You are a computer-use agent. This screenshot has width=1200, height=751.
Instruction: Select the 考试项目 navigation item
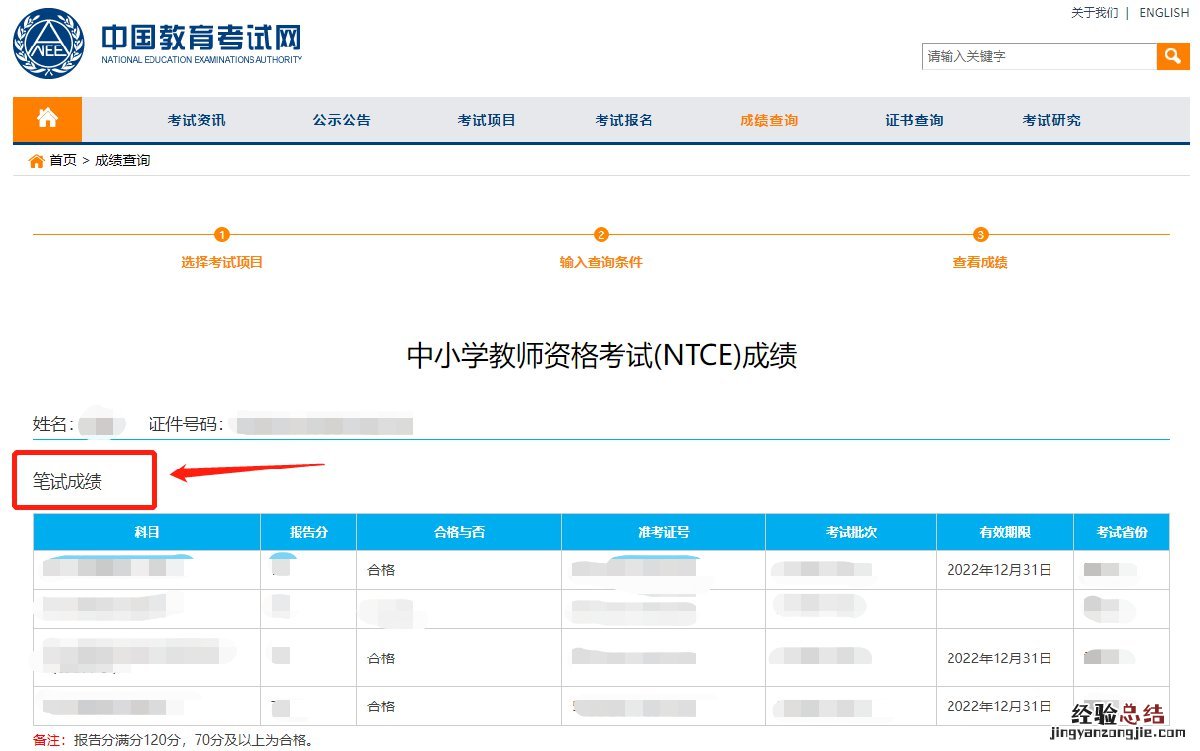click(486, 120)
